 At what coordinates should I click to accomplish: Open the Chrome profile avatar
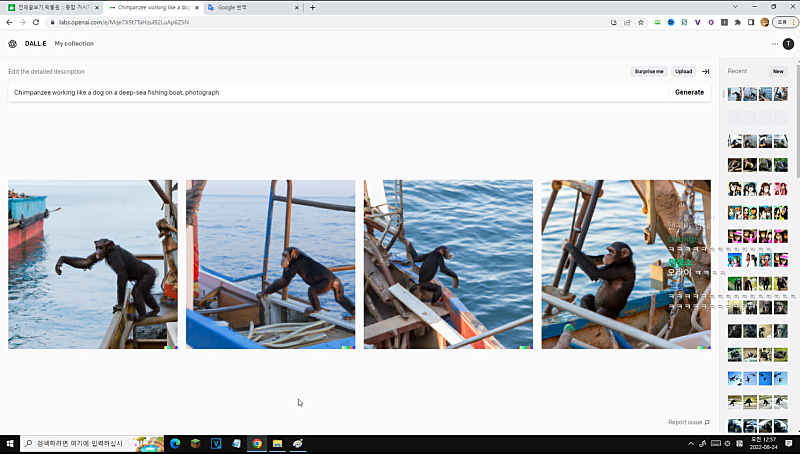764,22
